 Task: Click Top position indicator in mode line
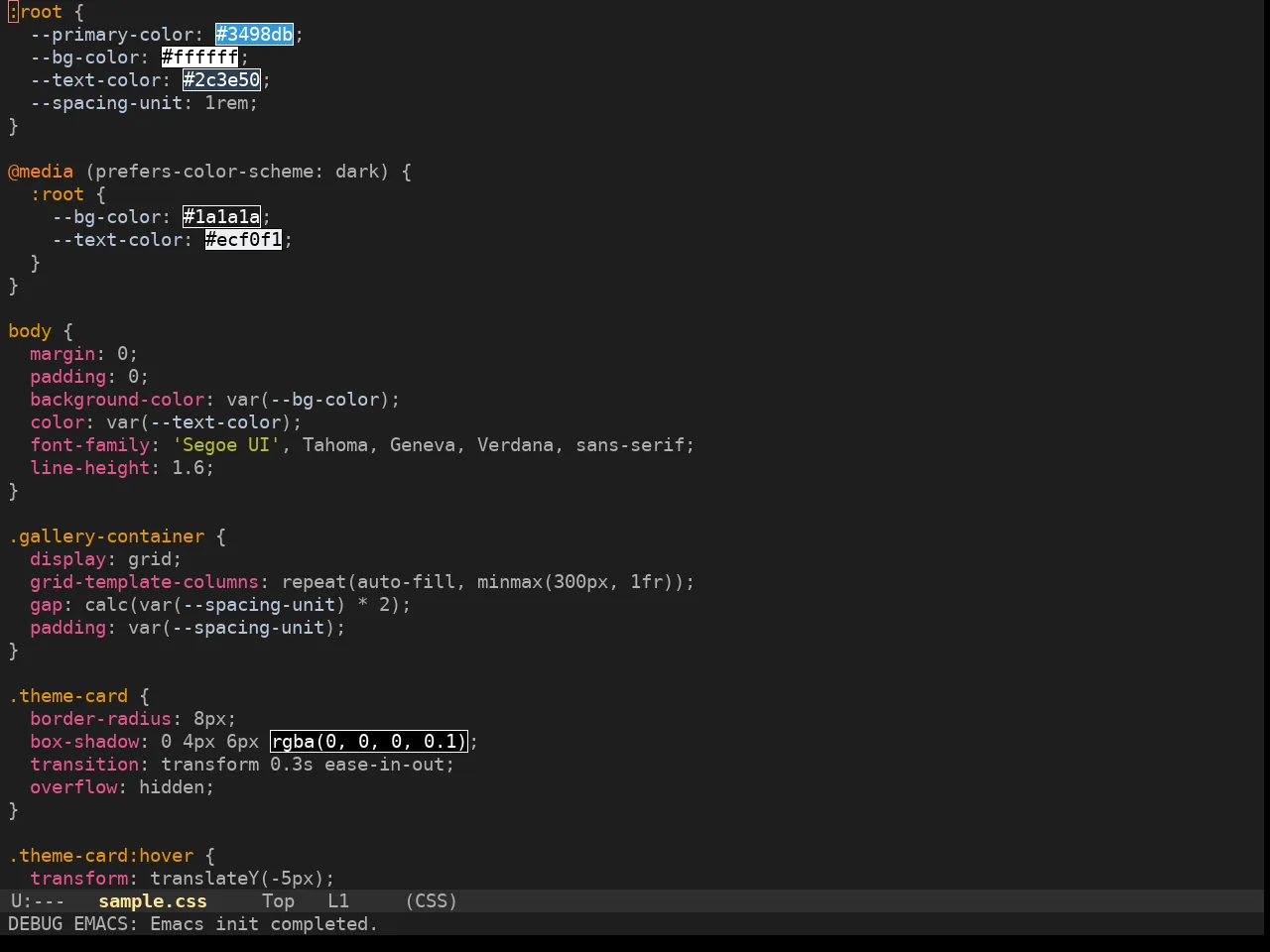pos(278,901)
